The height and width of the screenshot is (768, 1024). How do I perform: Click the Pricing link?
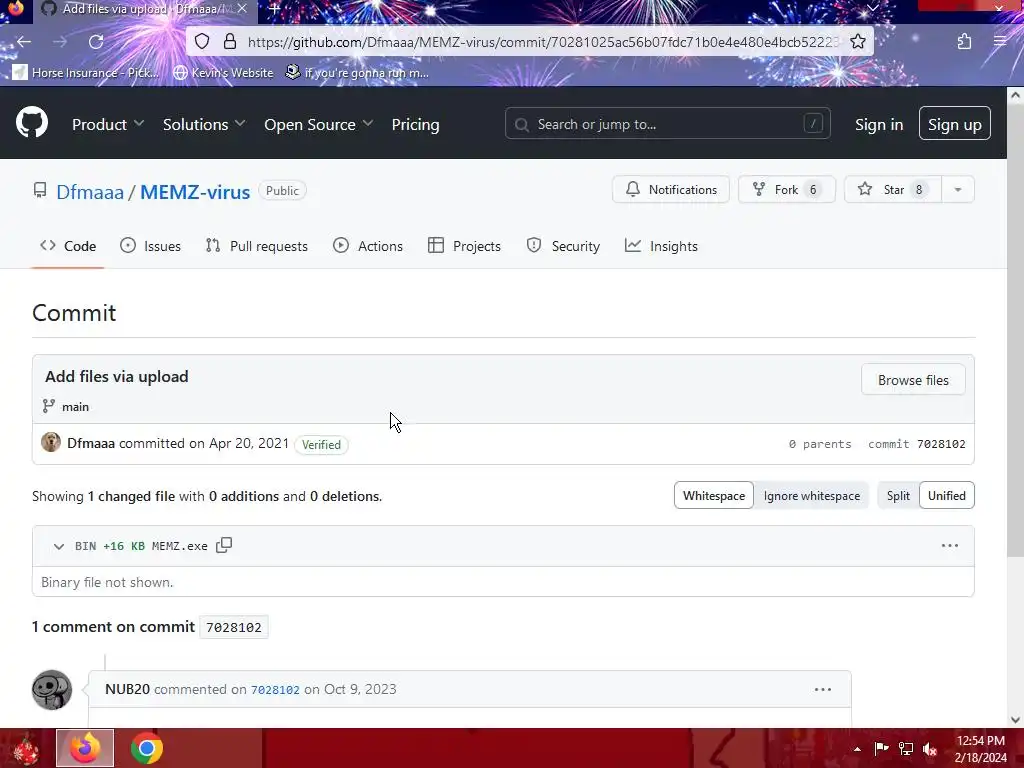click(415, 124)
